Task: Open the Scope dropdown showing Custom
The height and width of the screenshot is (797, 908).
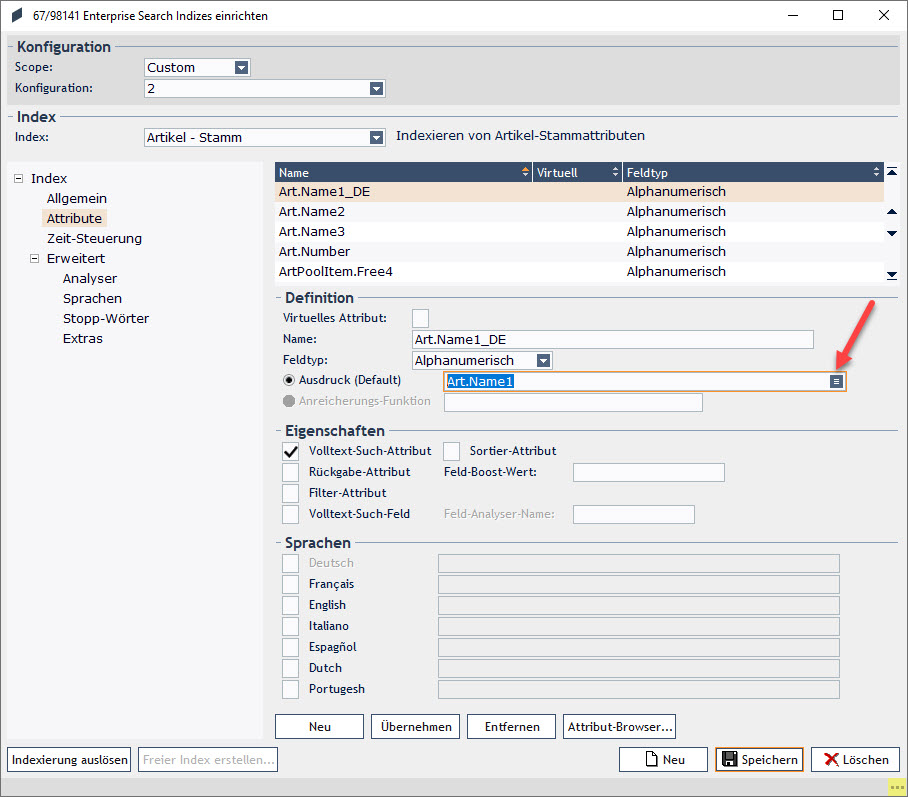Action: (241, 68)
